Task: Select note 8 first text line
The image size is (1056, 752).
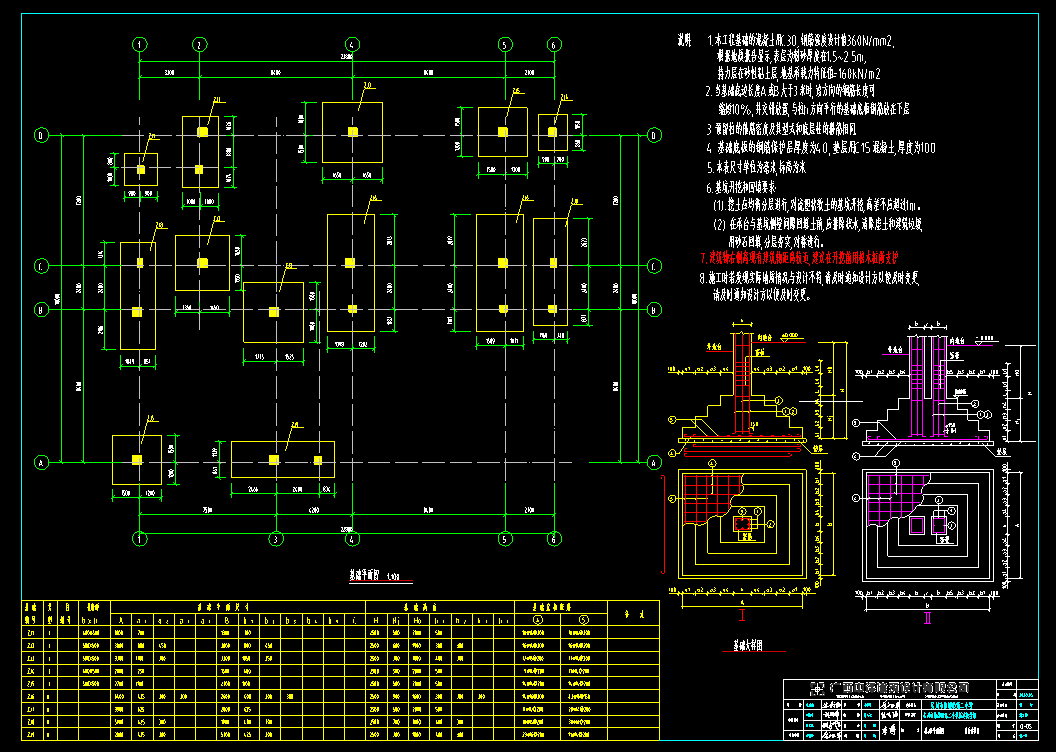Action: pos(810,277)
